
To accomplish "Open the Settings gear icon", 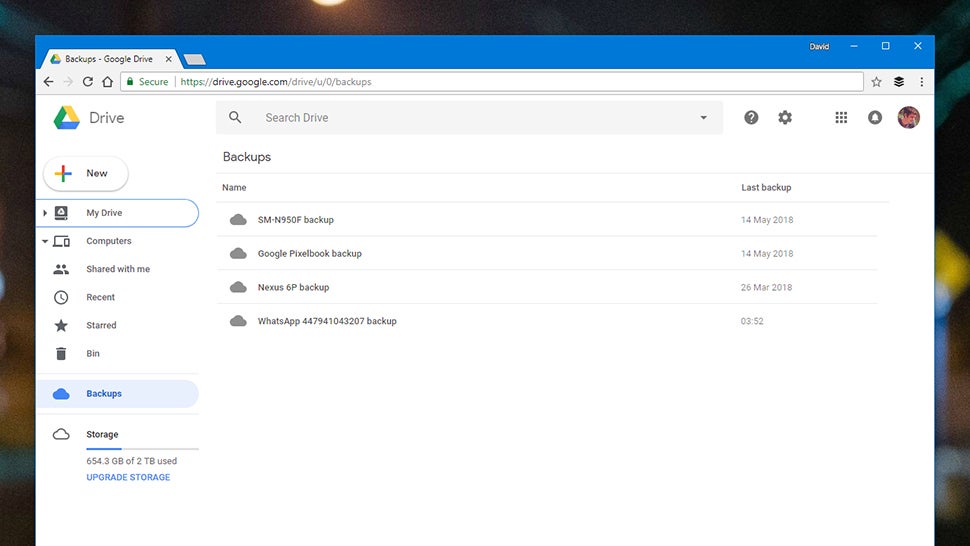I will coord(785,117).
